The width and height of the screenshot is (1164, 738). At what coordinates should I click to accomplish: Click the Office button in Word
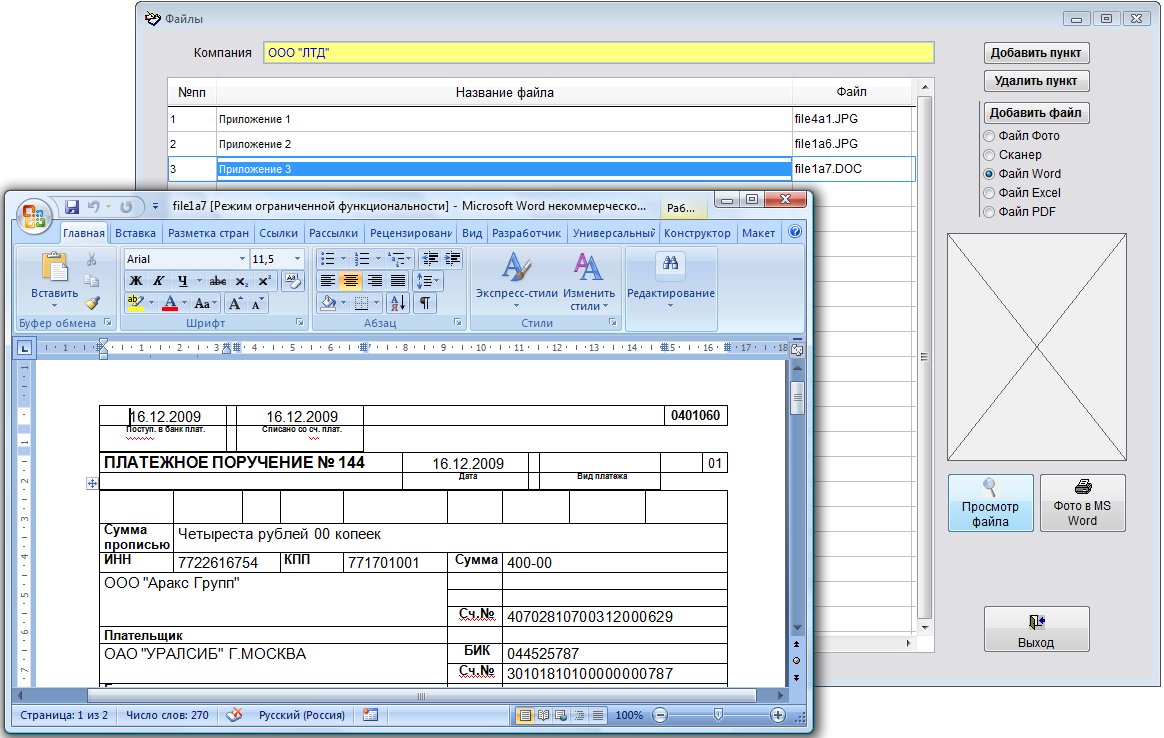coord(34,215)
